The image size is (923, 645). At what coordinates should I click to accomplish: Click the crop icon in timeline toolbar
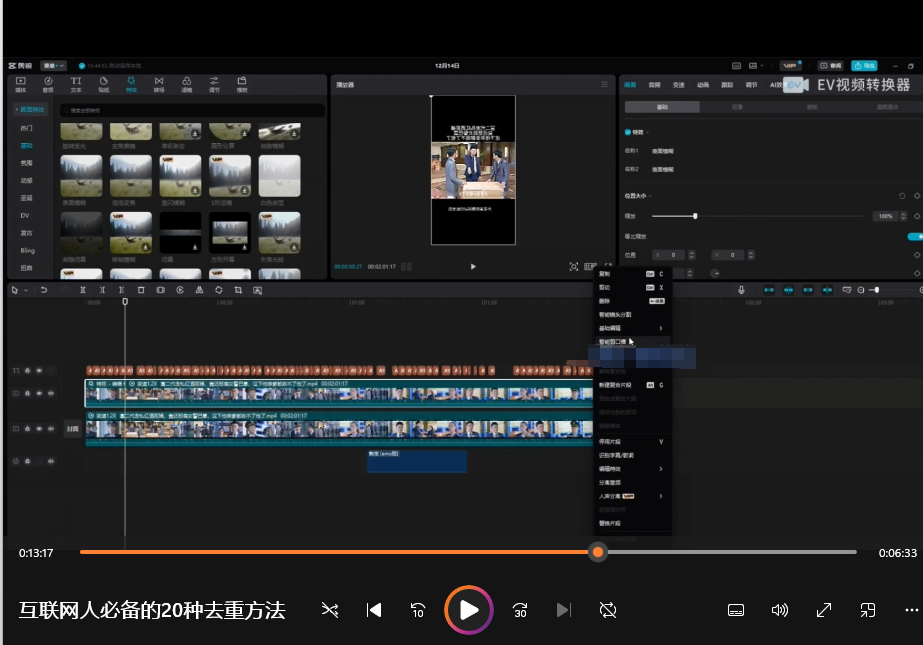[238, 290]
